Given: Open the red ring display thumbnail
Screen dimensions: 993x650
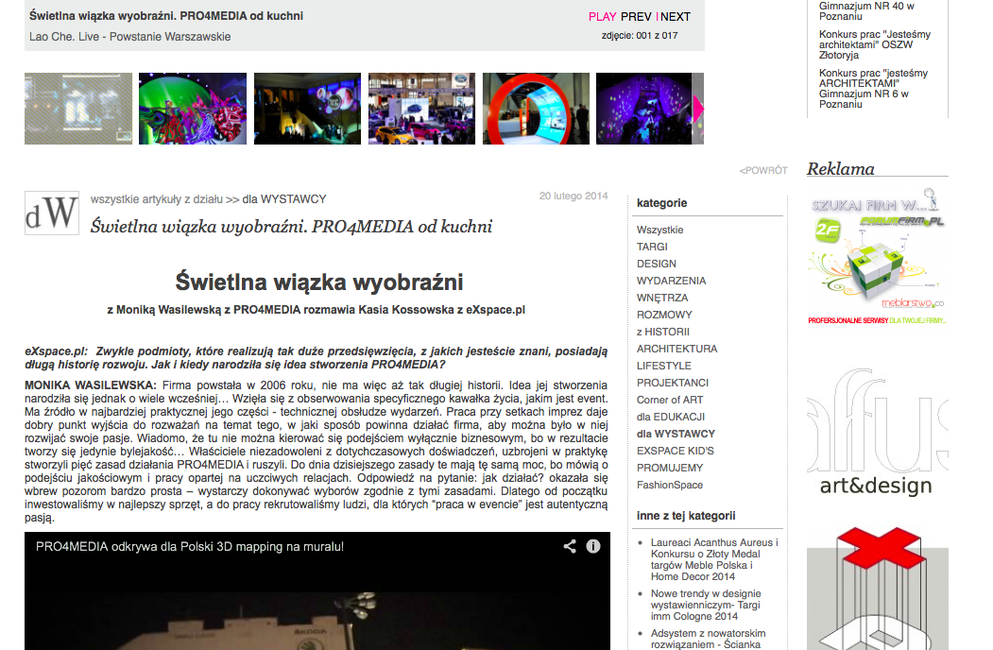Looking at the screenshot, I should coord(536,109).
